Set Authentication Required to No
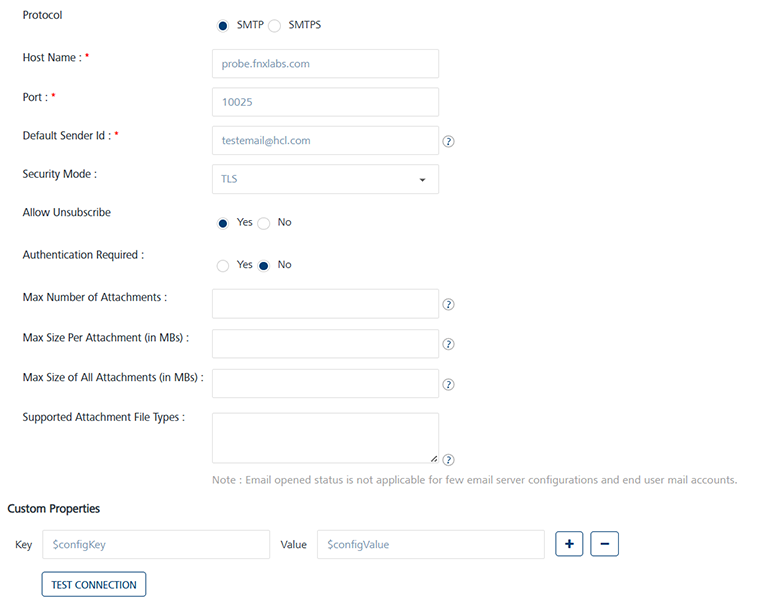 [x=264, y=265]
